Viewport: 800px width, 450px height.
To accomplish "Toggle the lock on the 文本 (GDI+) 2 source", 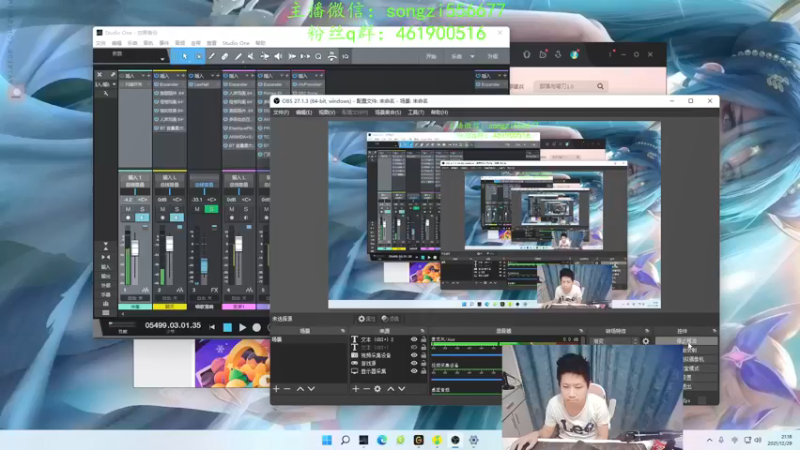I will [423, 339].
